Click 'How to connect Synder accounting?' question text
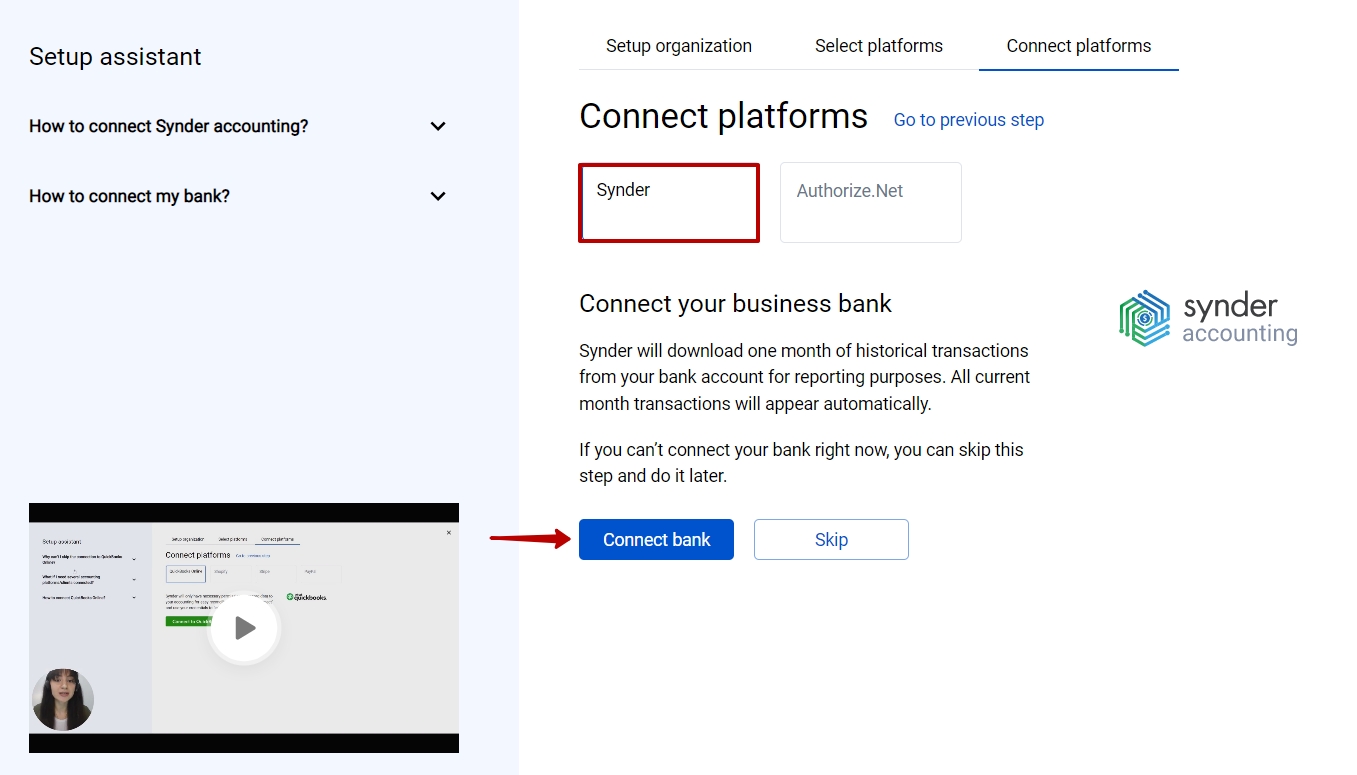1357x775 pixels. 169,126
